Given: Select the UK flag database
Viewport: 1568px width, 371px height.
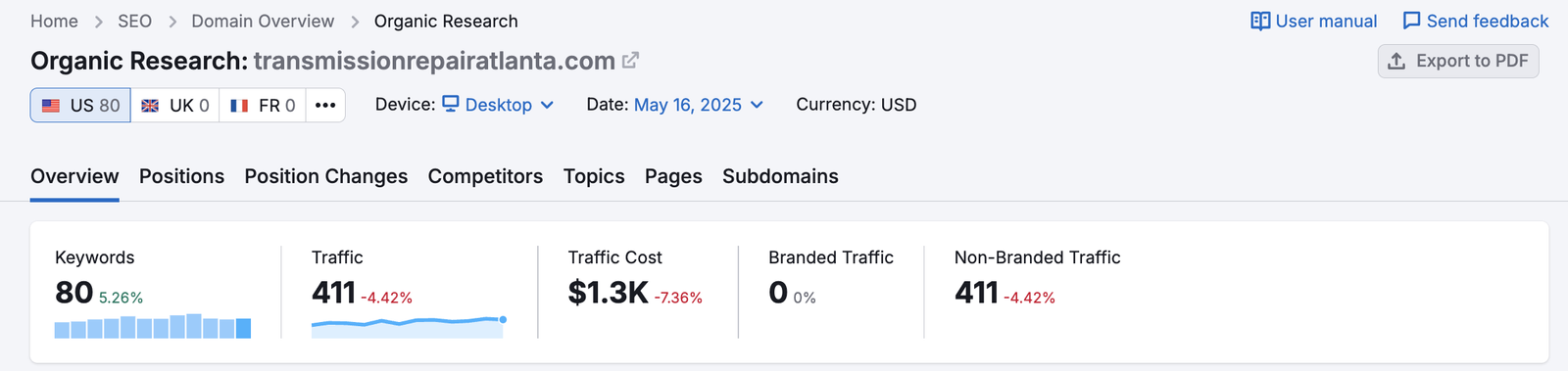Looking at the screenshot, I should pyautogui.click(x=174, y=105).
